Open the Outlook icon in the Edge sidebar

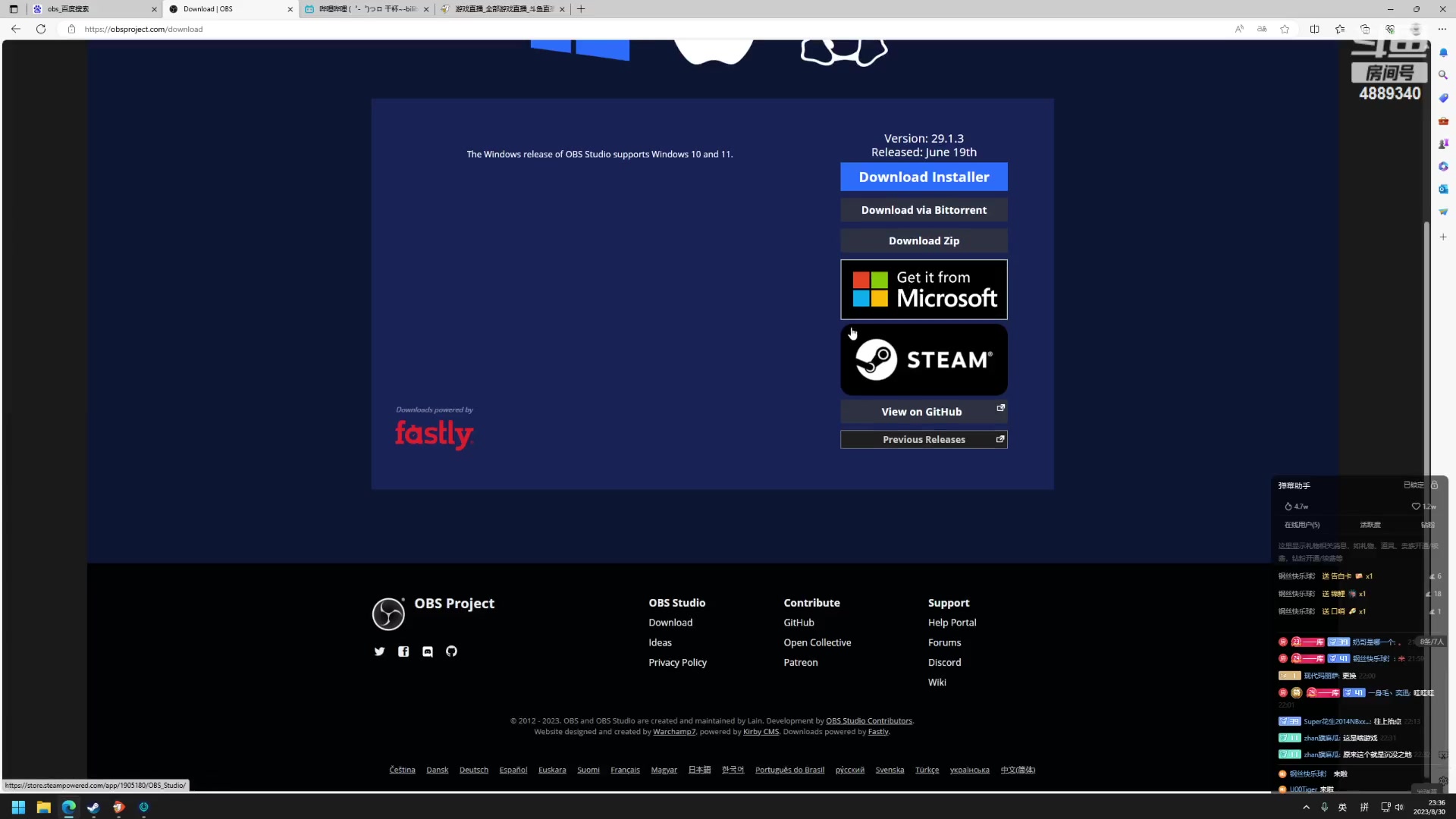click(x=1443, y=189)
